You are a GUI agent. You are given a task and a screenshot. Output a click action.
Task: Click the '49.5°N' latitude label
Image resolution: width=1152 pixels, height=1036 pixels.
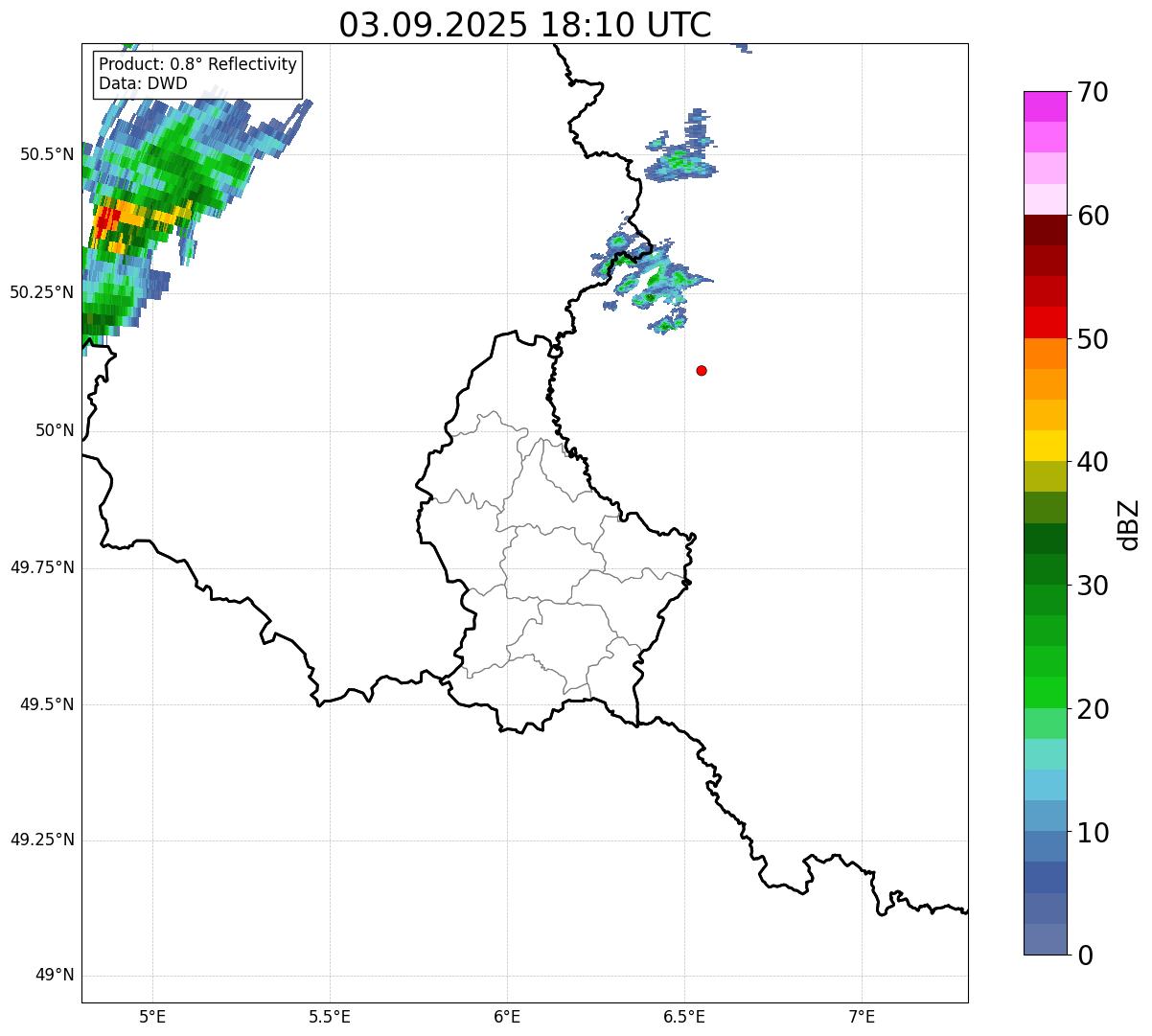coord(47,704)
